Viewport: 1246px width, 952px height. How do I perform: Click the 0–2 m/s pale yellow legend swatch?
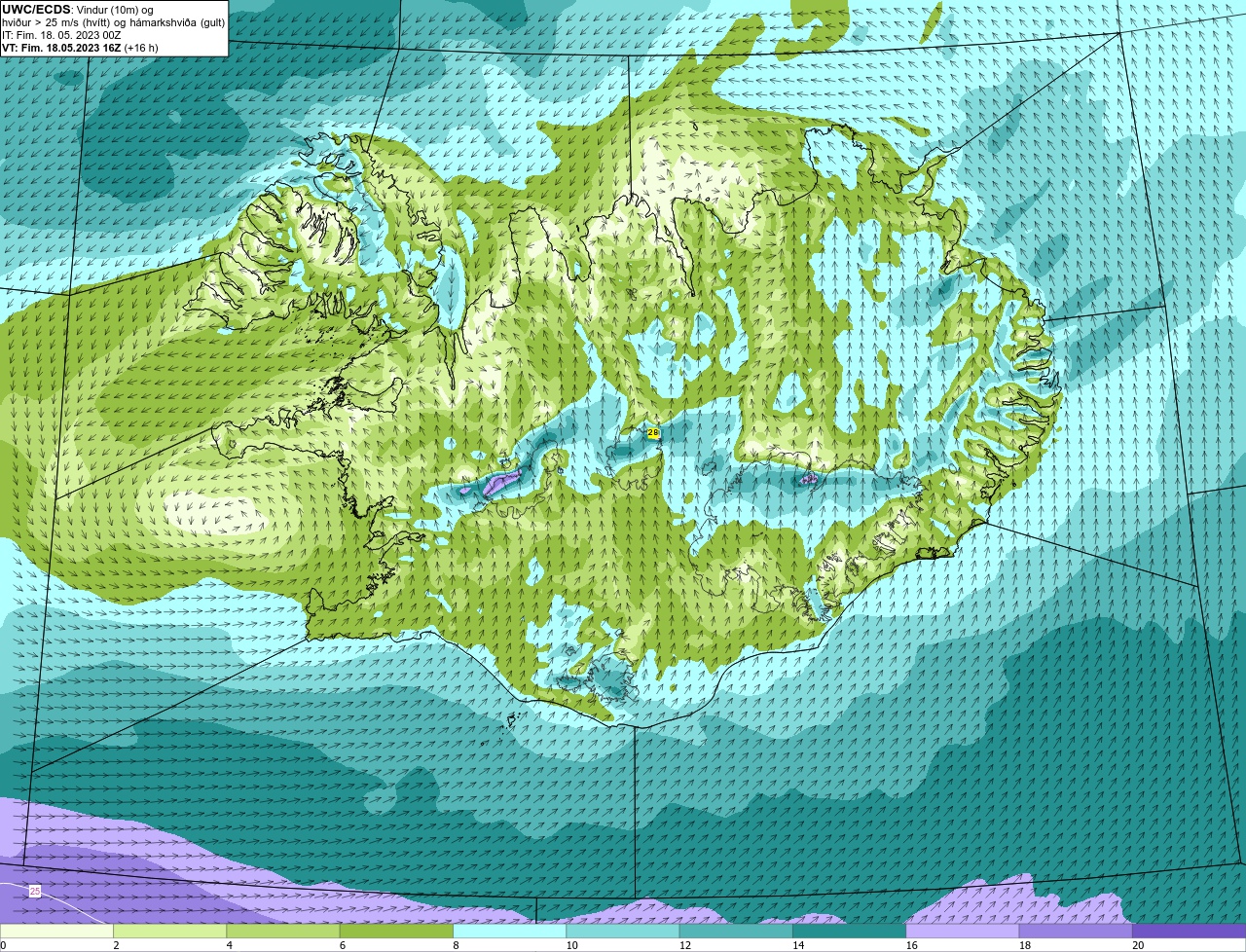tap(56, 931)
